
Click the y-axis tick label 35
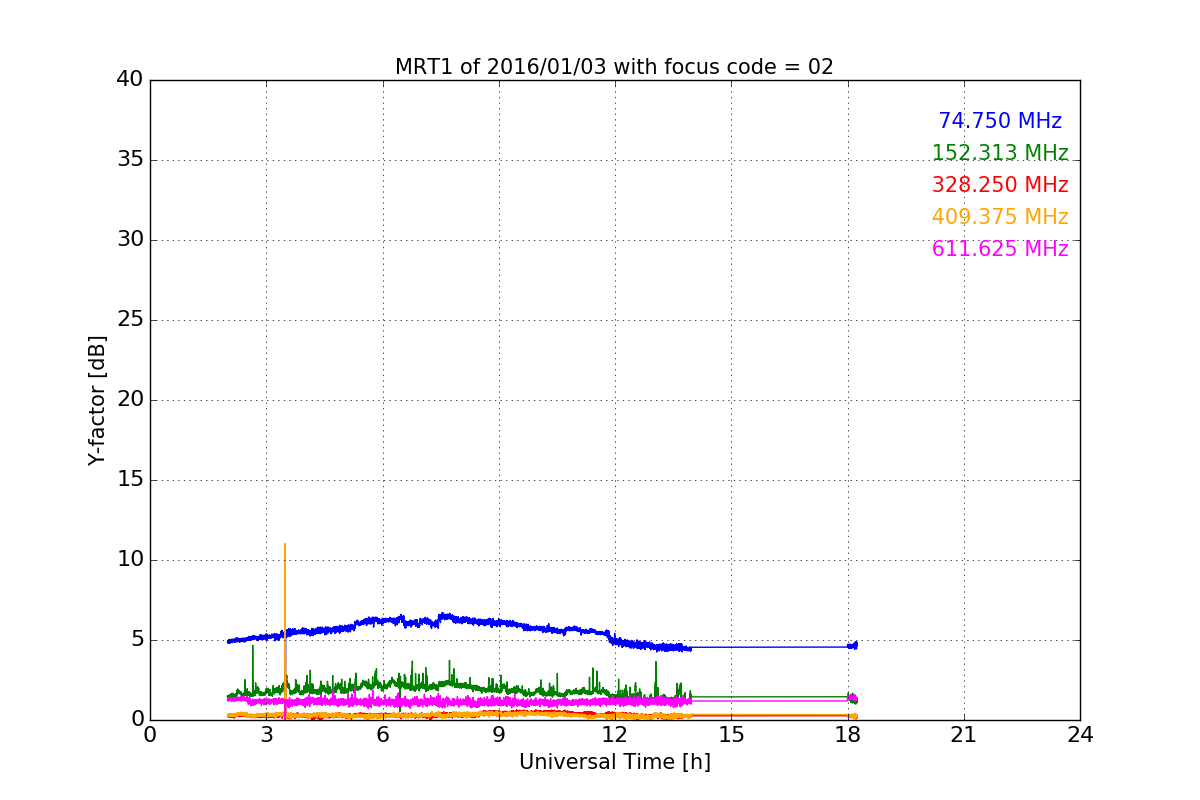point(130,160)
